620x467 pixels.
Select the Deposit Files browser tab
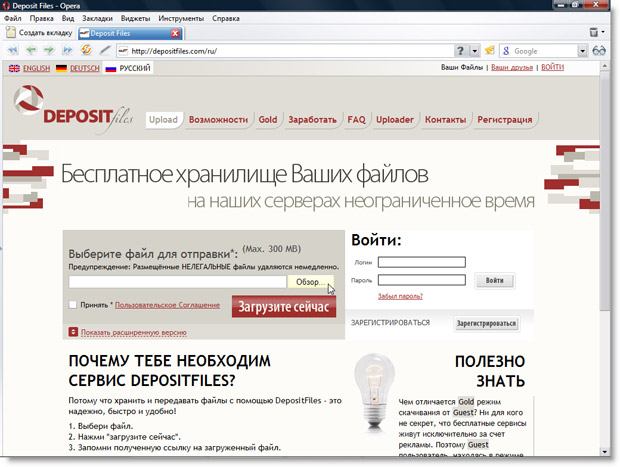130,33
